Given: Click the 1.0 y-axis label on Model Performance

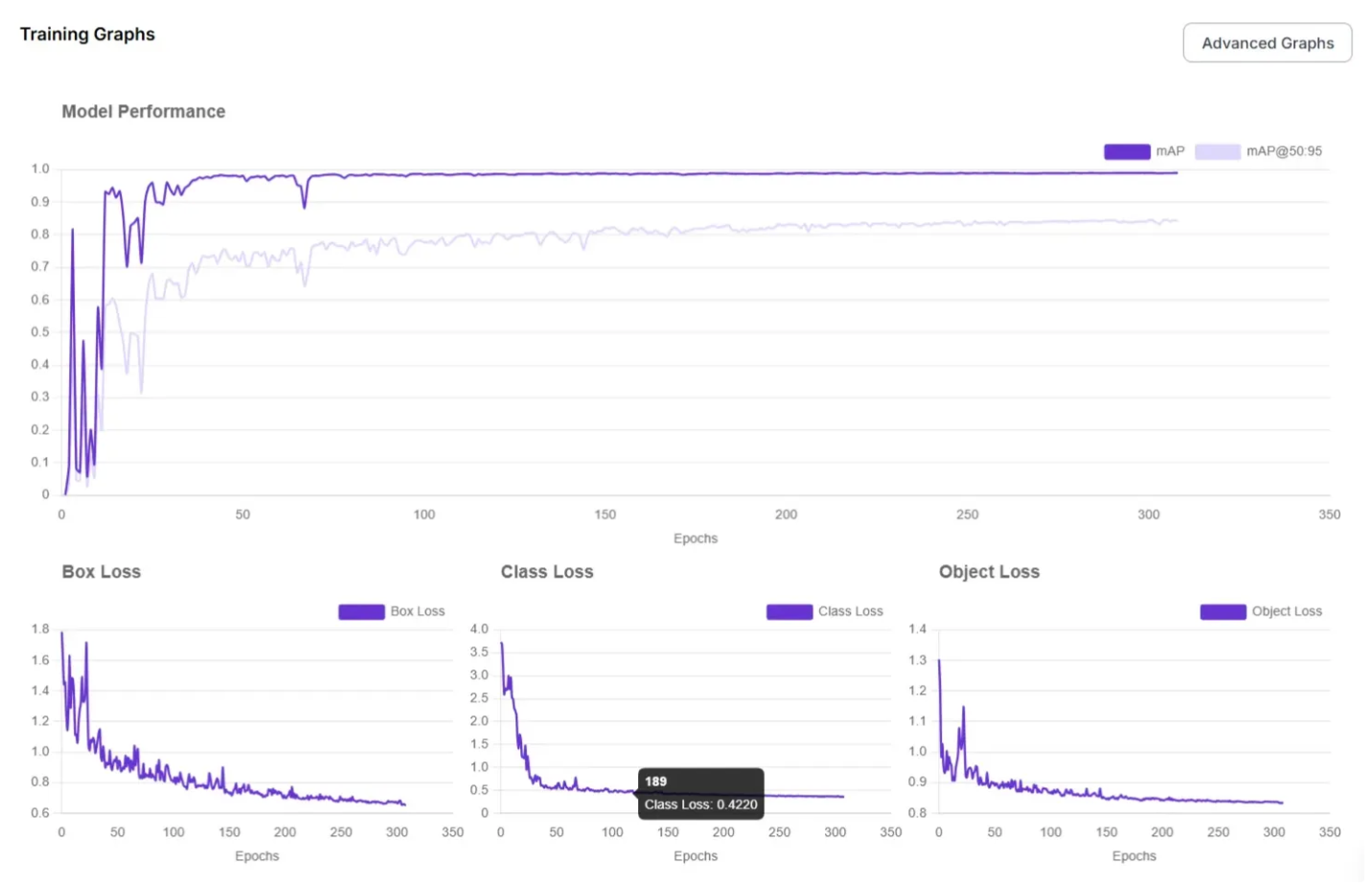Looking at the screenshot, I should [x=39, y=169].
